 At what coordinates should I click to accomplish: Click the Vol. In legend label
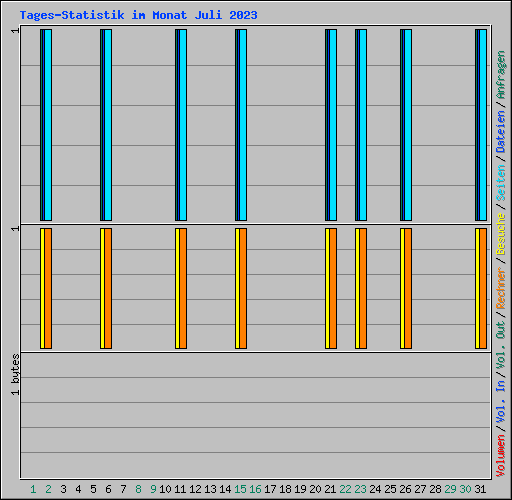[x=501, y=402]
